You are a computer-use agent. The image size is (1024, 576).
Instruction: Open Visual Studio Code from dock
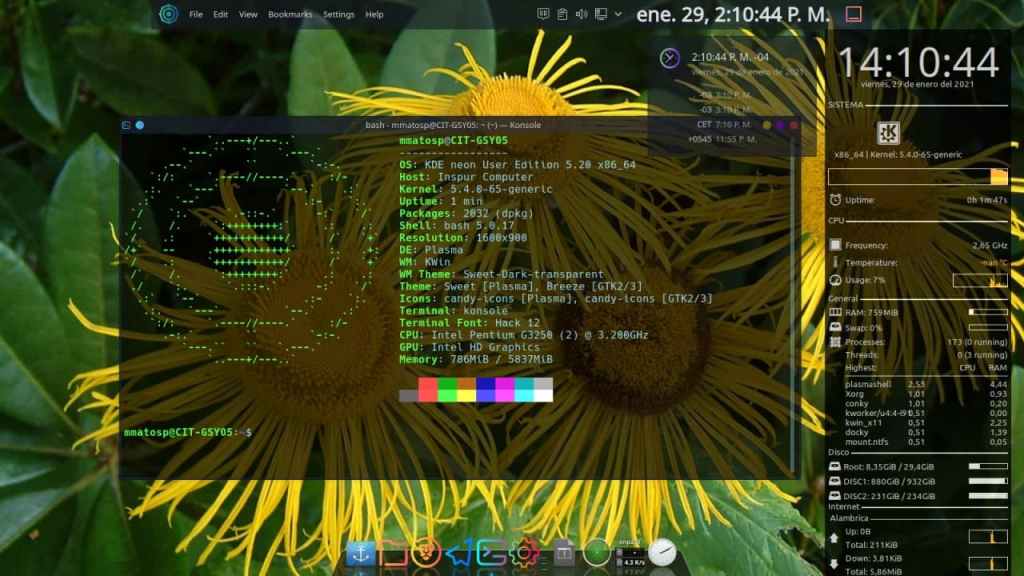tap(459, 552)
